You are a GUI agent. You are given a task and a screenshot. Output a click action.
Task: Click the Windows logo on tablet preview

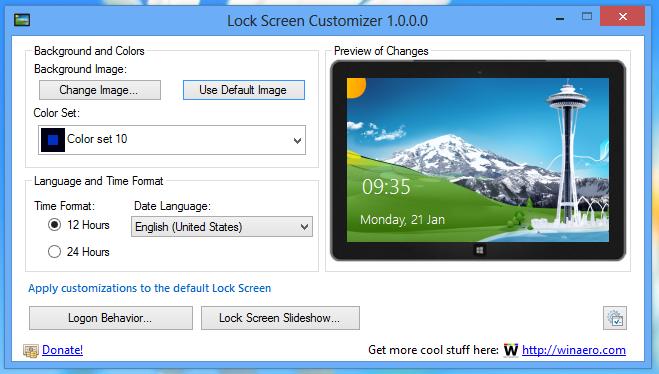coord(480,250)
